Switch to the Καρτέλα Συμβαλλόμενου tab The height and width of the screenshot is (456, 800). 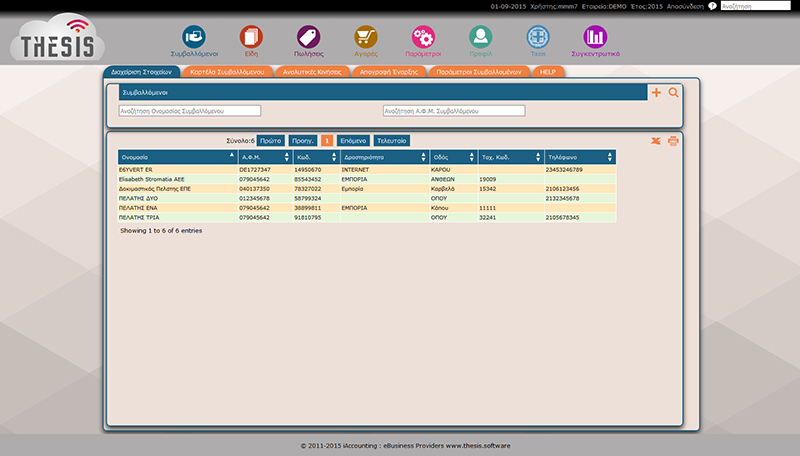[226, 72]
